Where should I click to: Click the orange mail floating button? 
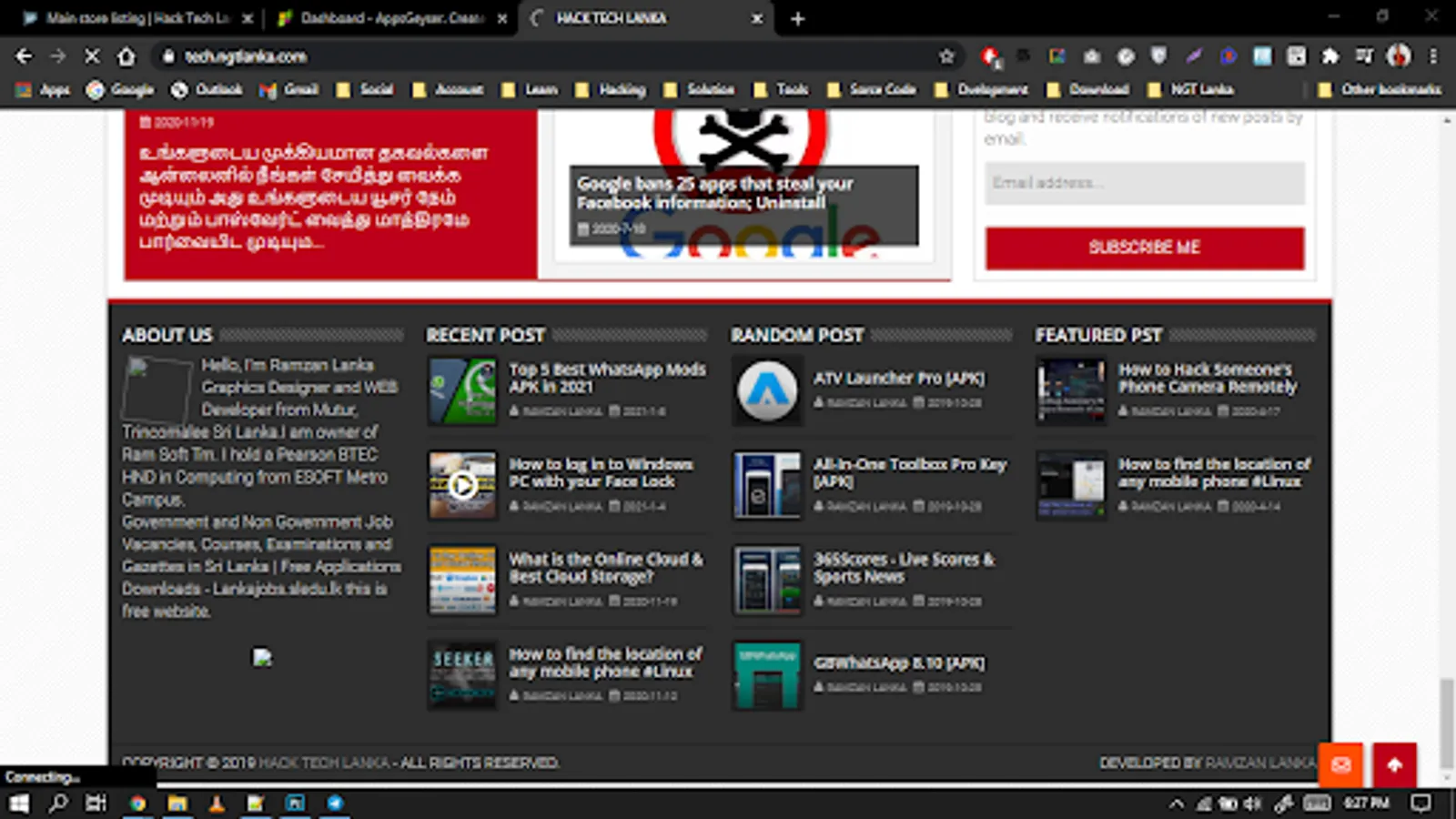tap(1341, 764)
